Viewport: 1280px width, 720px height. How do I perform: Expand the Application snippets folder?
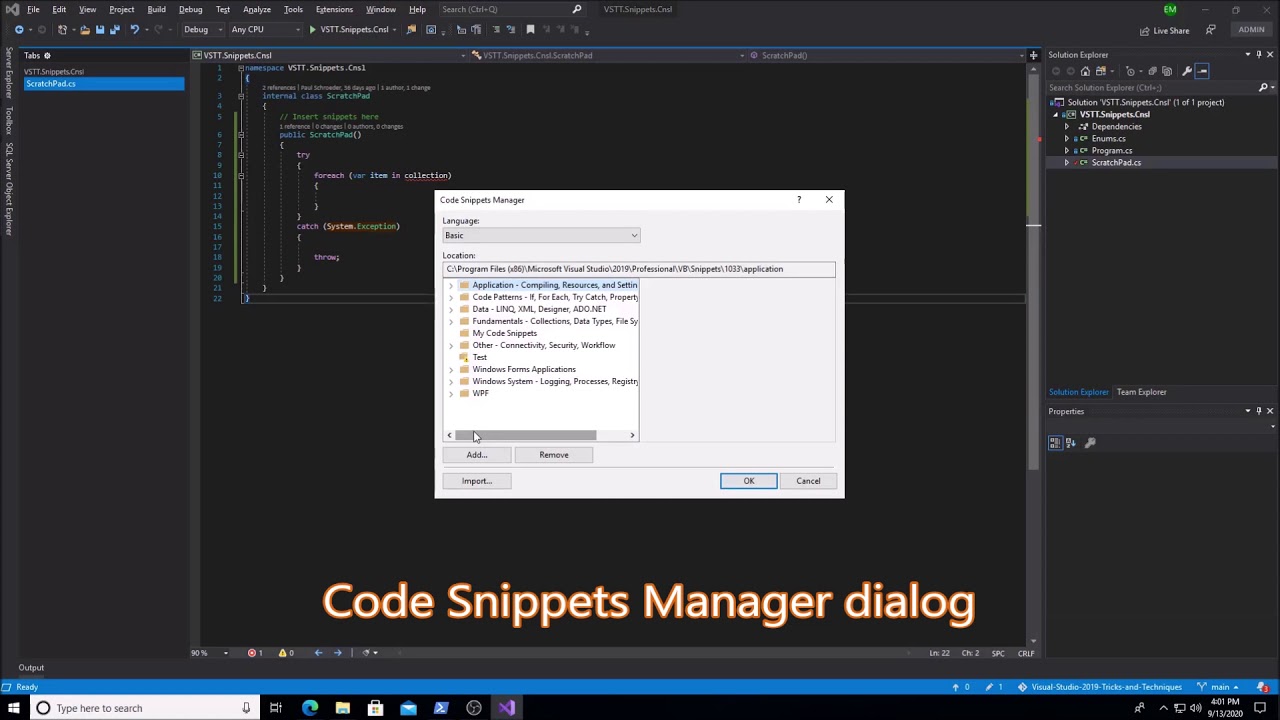pos(450,285)
